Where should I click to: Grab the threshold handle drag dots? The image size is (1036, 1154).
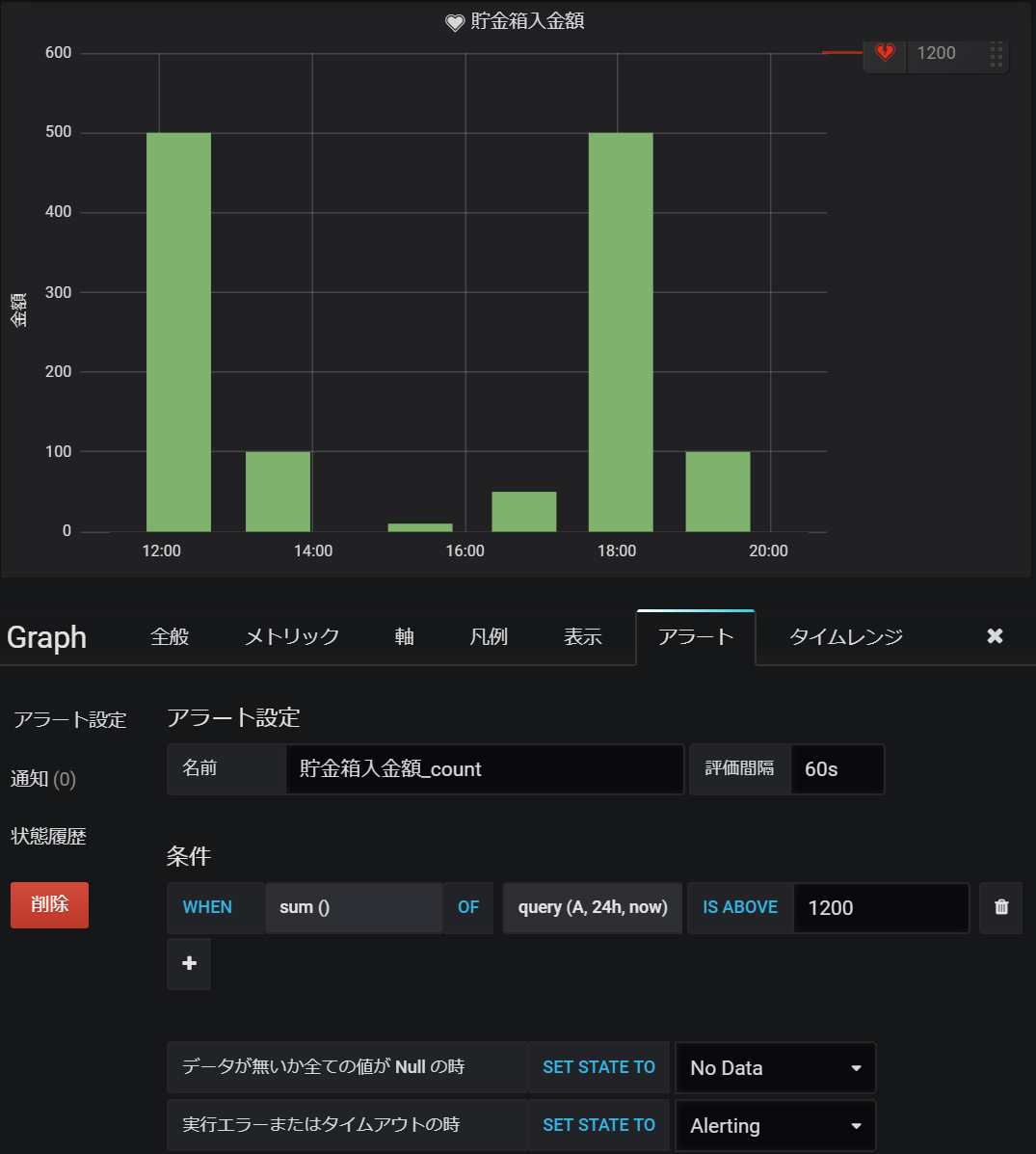996,54
